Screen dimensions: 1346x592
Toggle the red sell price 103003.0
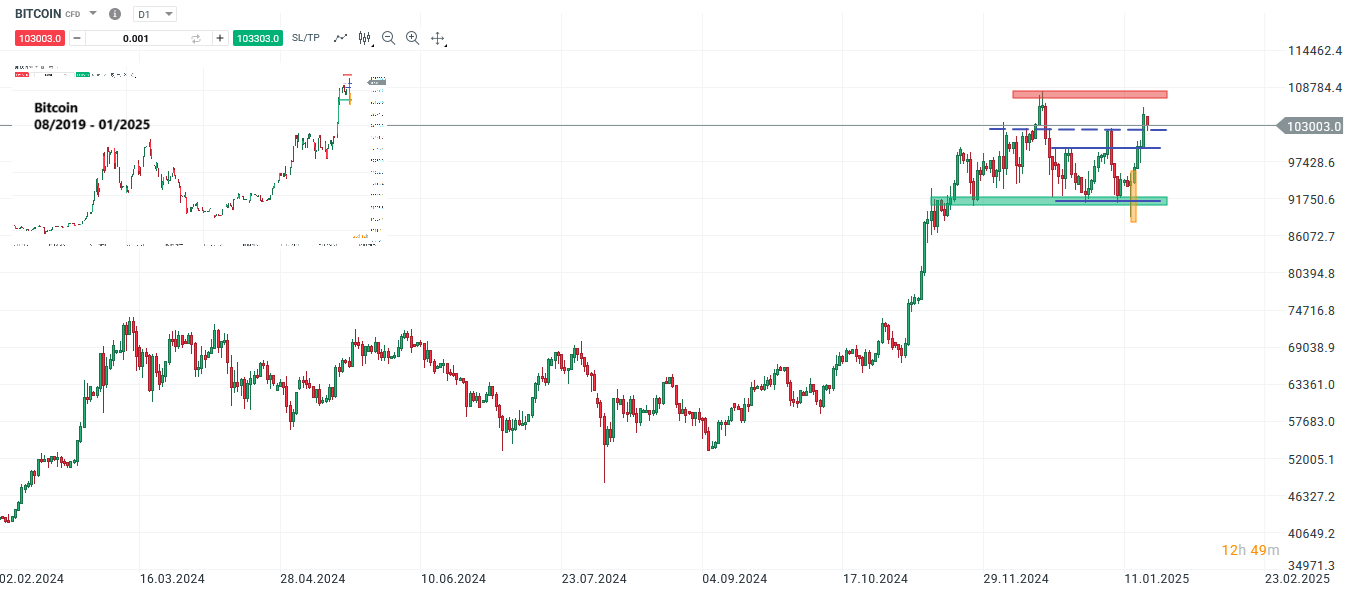40,37
